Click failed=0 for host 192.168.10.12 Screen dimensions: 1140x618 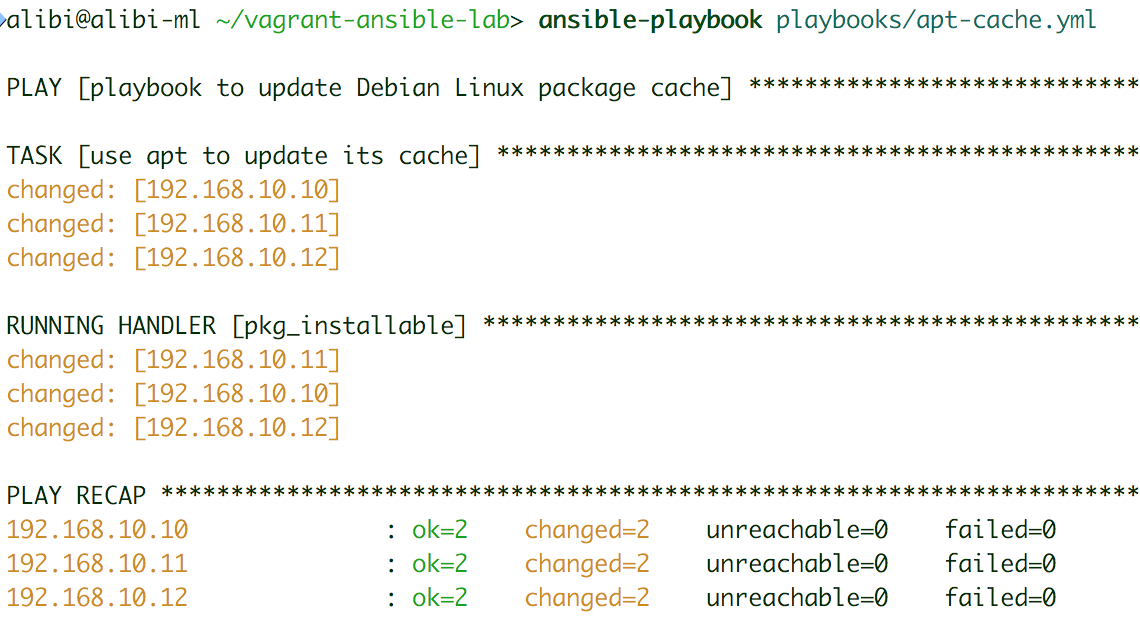[1000, 598]
